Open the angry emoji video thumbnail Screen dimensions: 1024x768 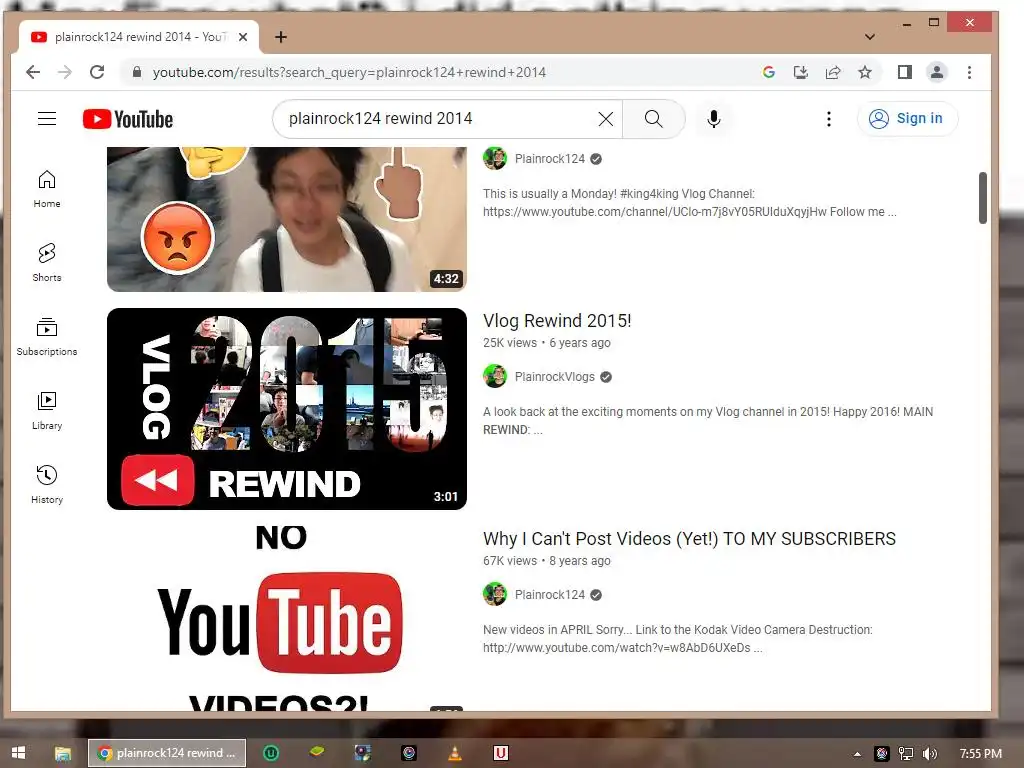(x=287, y=219)
